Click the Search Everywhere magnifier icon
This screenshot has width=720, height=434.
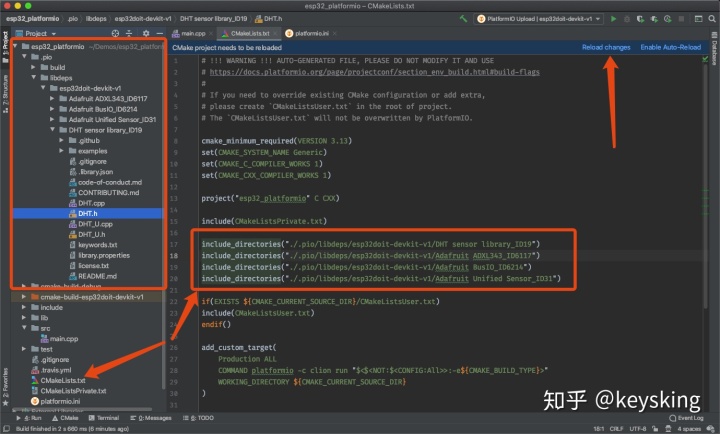coord(712,19)
